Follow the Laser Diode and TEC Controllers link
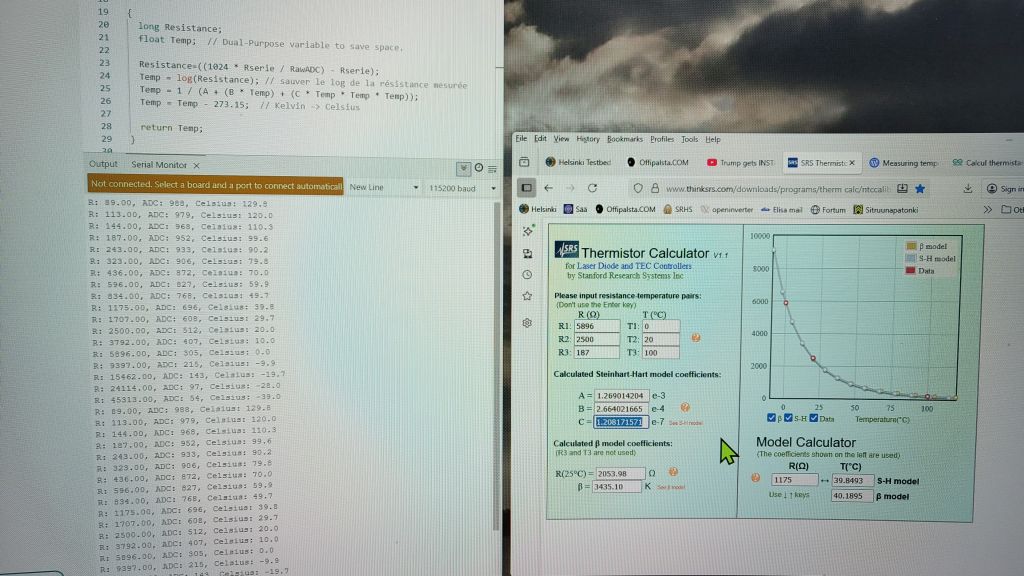1024x576 pixels. pos(615,266)
